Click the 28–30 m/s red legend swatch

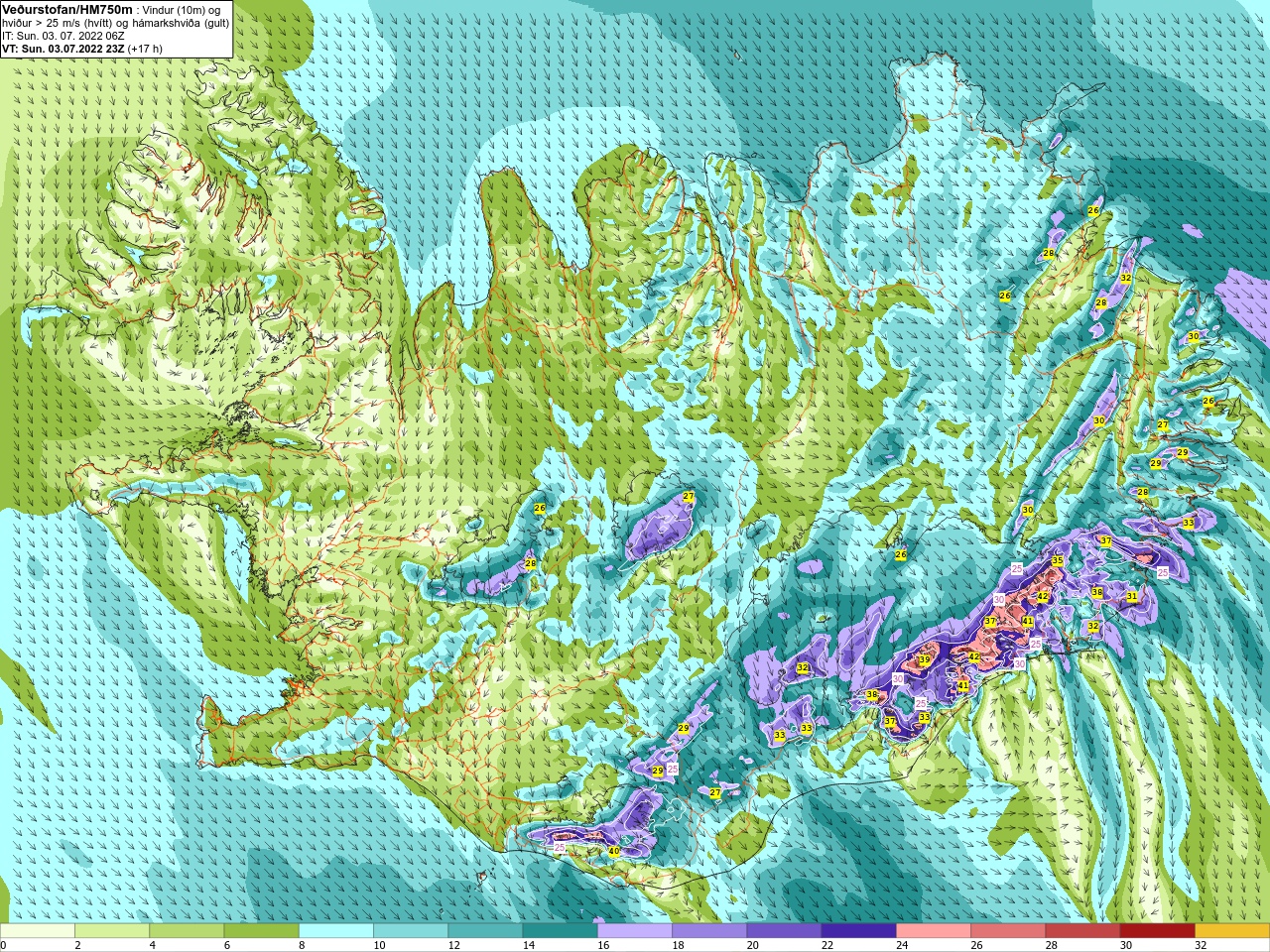click(x=1082, y=931)
